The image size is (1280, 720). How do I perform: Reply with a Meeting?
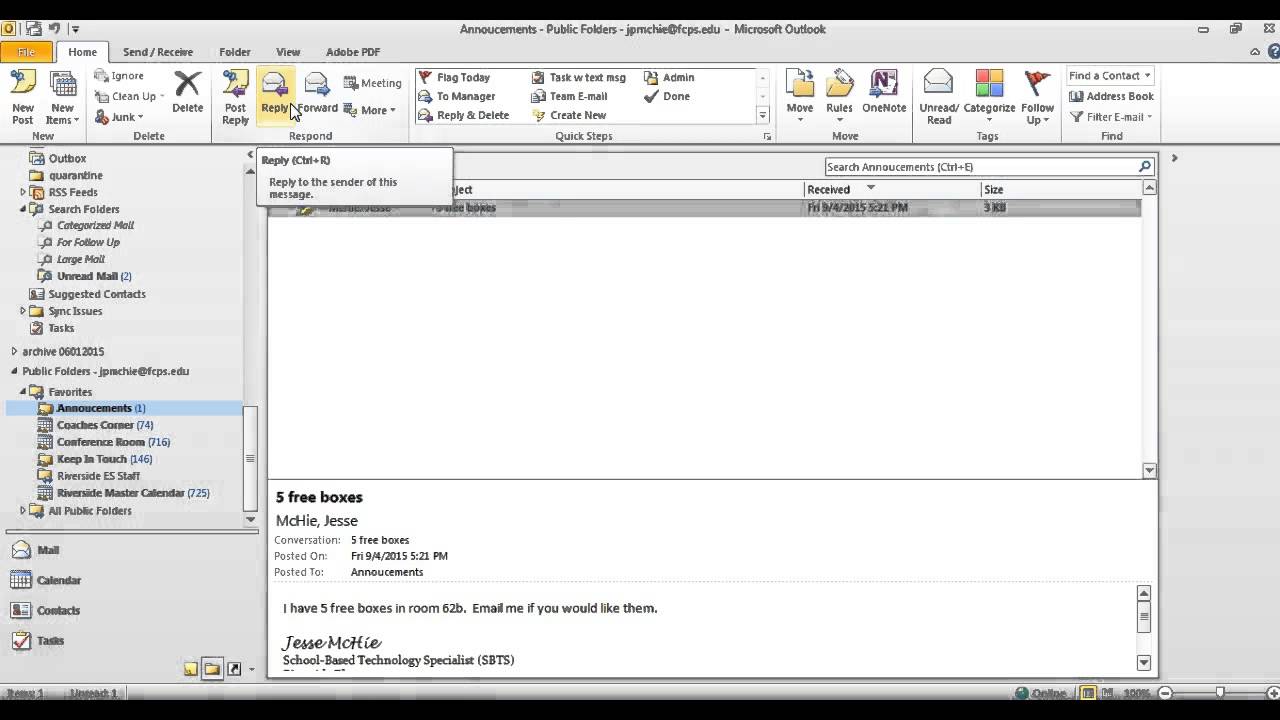tap(372, 83)
